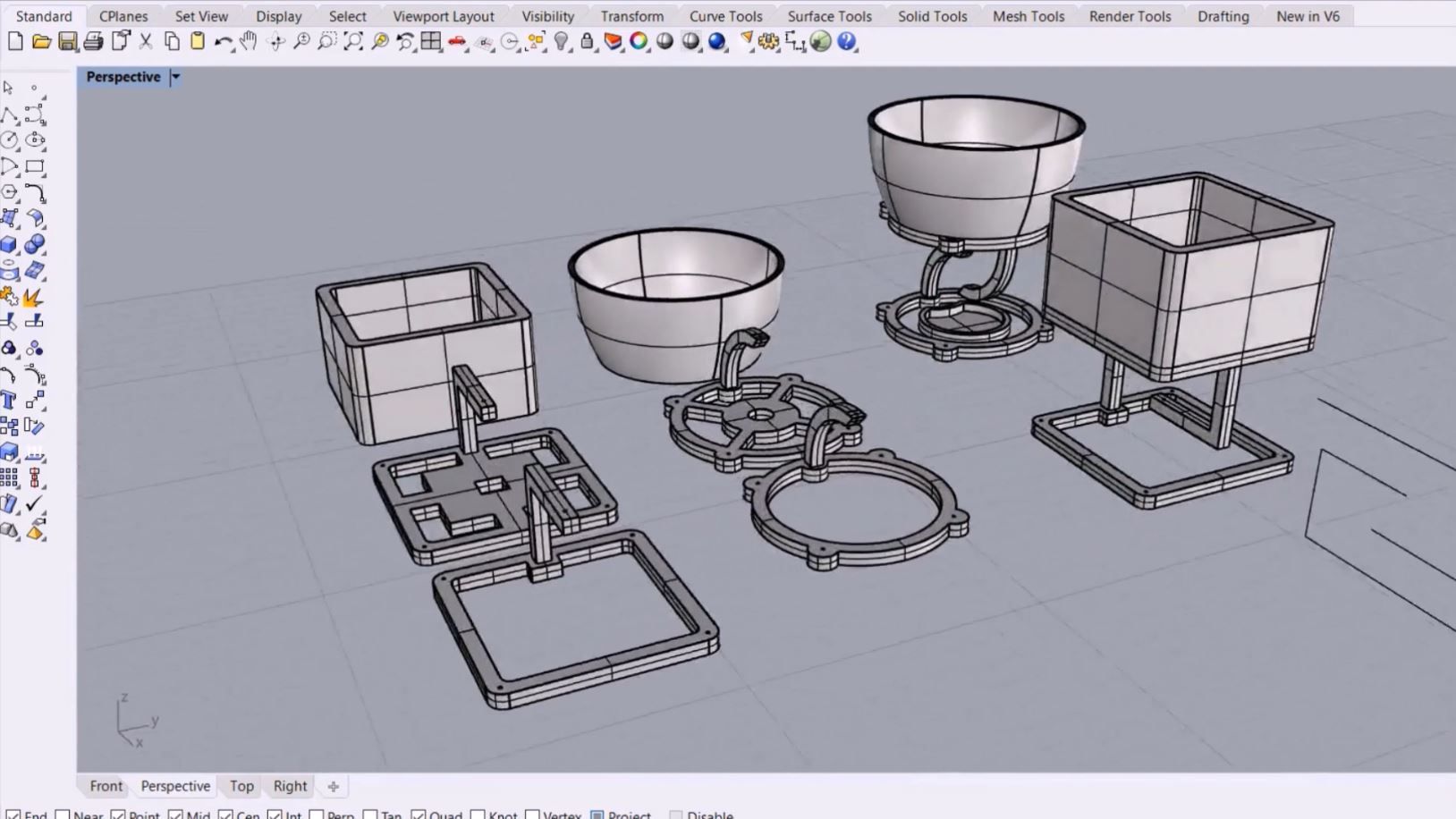1456x819 pixels.
Task: Click the Perspective viewport title label
Action: pyautogui.click(x=123, y=77)
